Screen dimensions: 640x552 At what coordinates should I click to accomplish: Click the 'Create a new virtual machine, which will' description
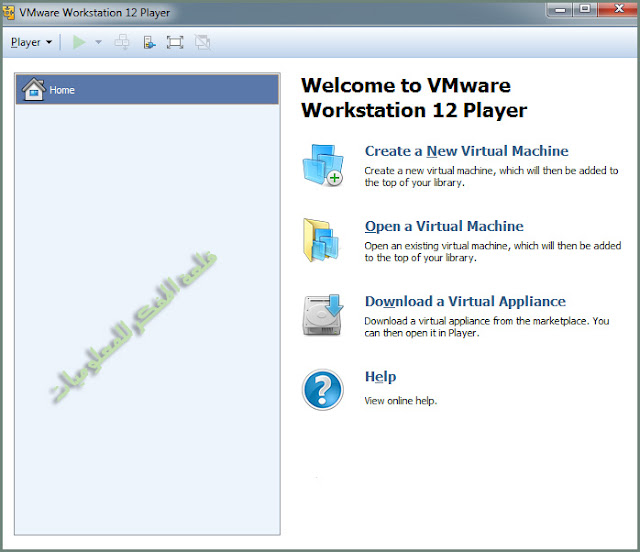[x=491, y=176]
